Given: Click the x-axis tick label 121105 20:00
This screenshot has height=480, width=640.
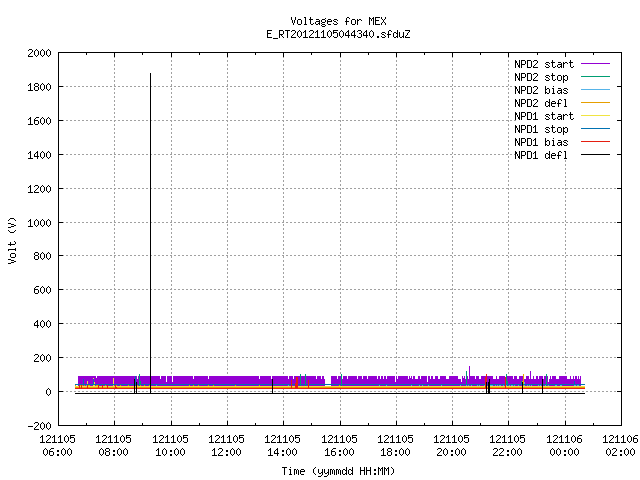Looking at the screenshot, I should tap(451, 446).
